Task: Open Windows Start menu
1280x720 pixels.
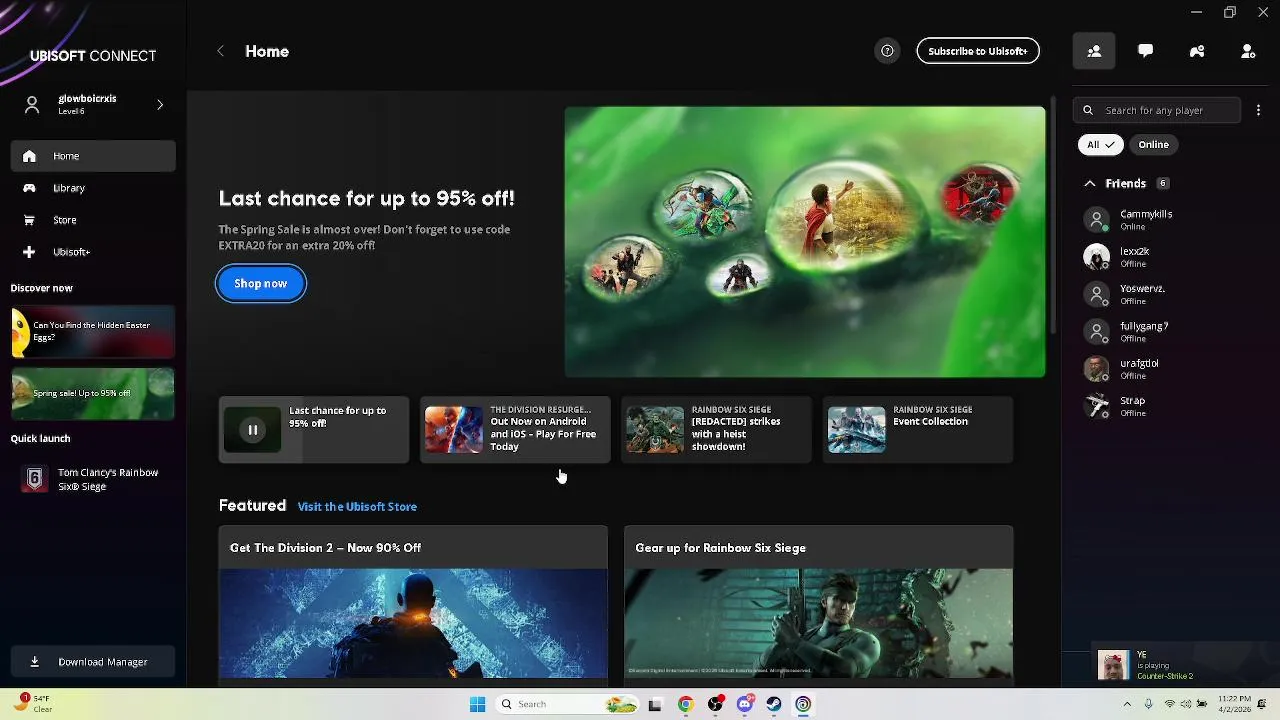Action: tap(477, 704)
